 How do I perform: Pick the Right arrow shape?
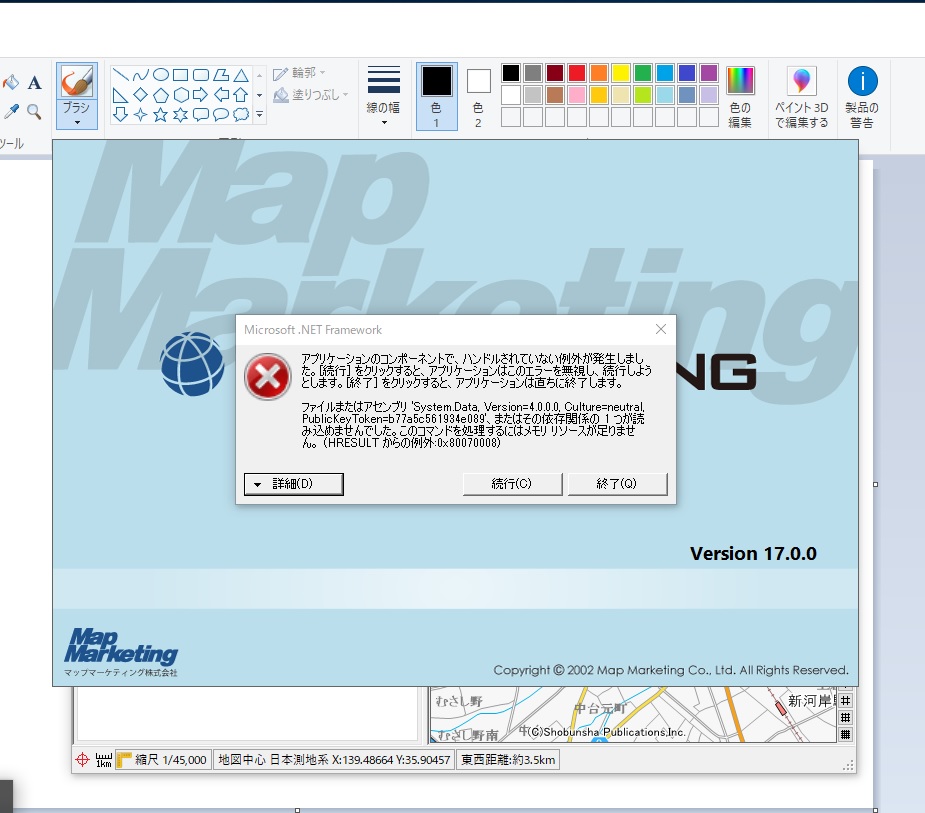(x=201, y=95)
